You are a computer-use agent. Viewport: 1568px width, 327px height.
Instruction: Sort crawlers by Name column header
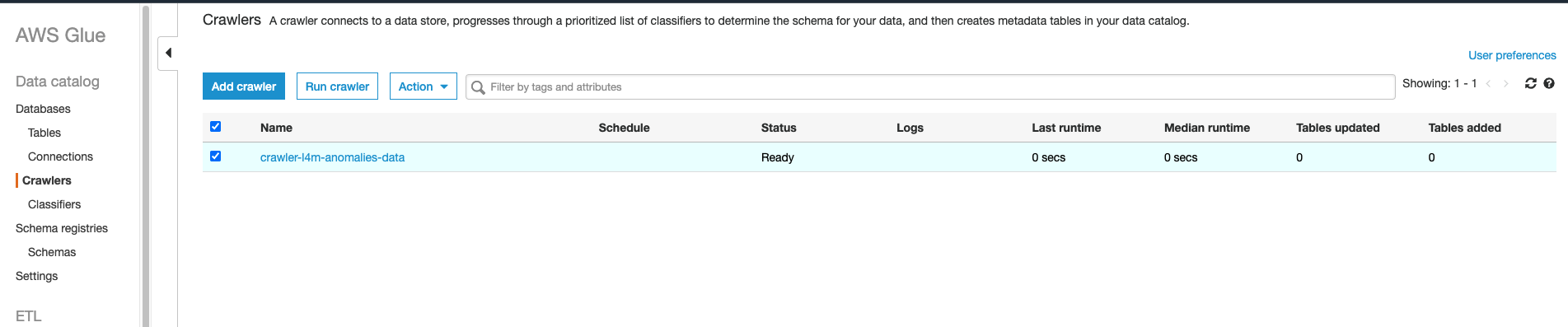tap(276, 128)
